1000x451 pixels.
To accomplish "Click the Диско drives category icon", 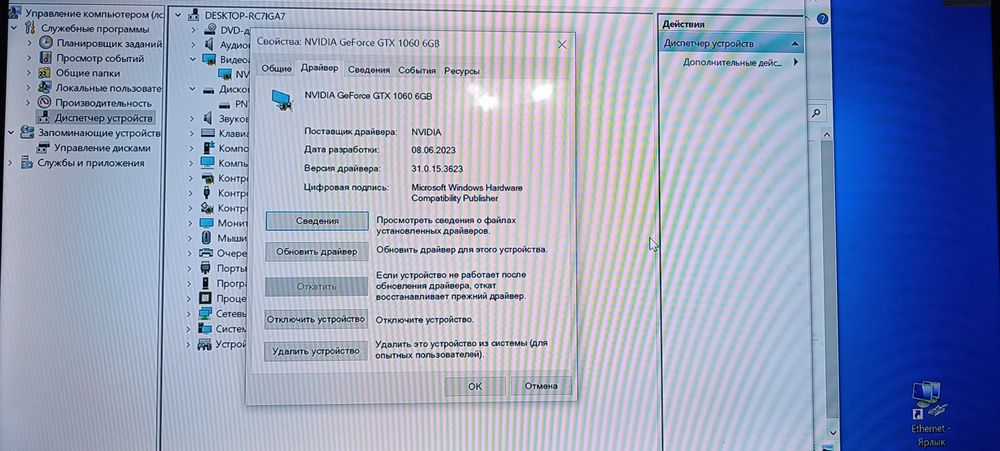I will point(209,89).
